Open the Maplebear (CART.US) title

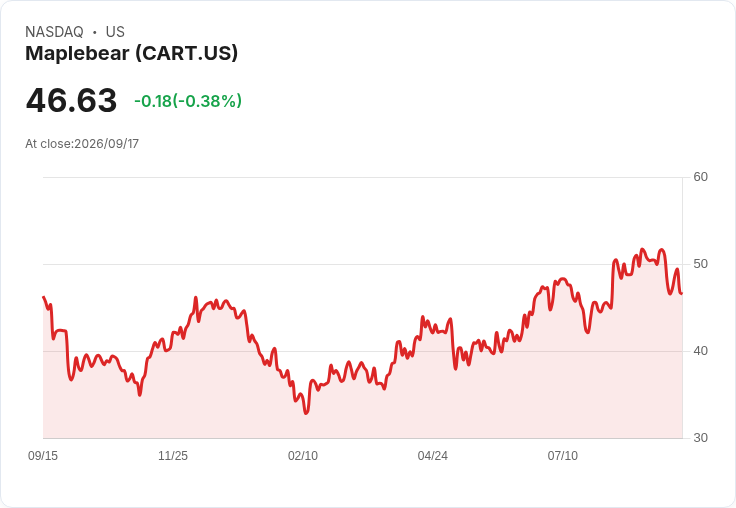tap(131, 53)
